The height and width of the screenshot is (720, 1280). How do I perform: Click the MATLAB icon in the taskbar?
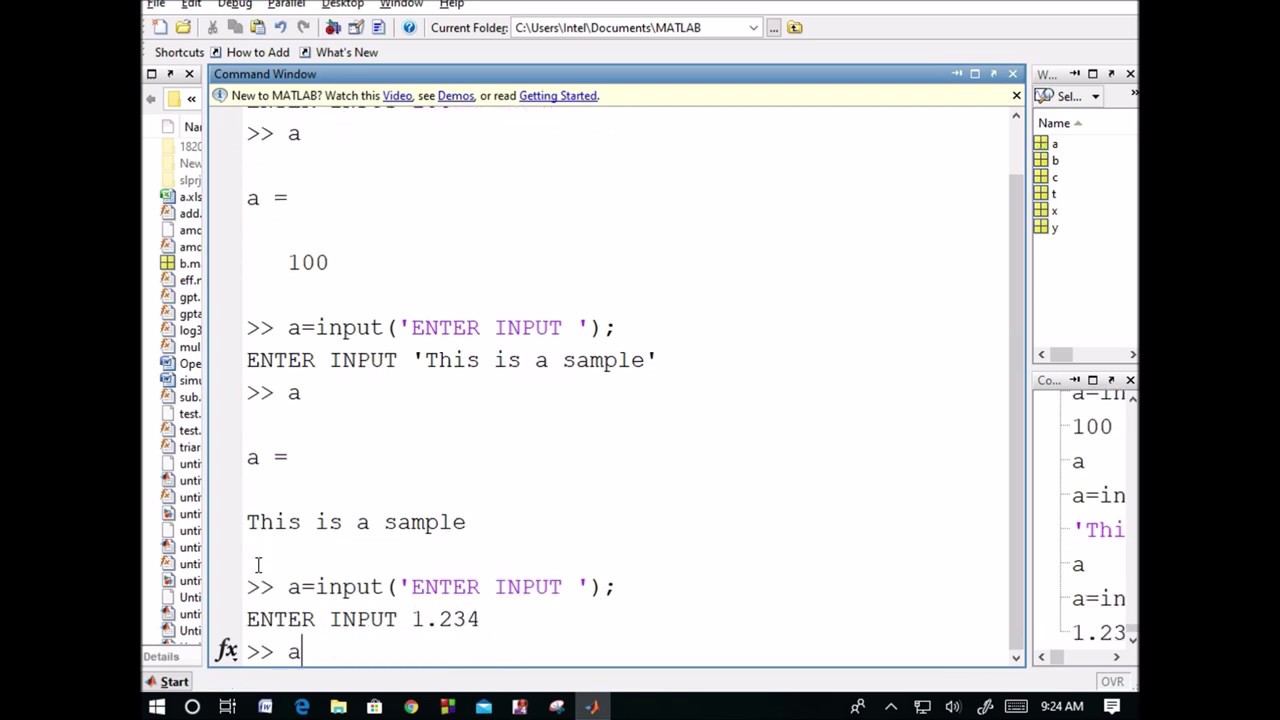click(x=593, y=707)
